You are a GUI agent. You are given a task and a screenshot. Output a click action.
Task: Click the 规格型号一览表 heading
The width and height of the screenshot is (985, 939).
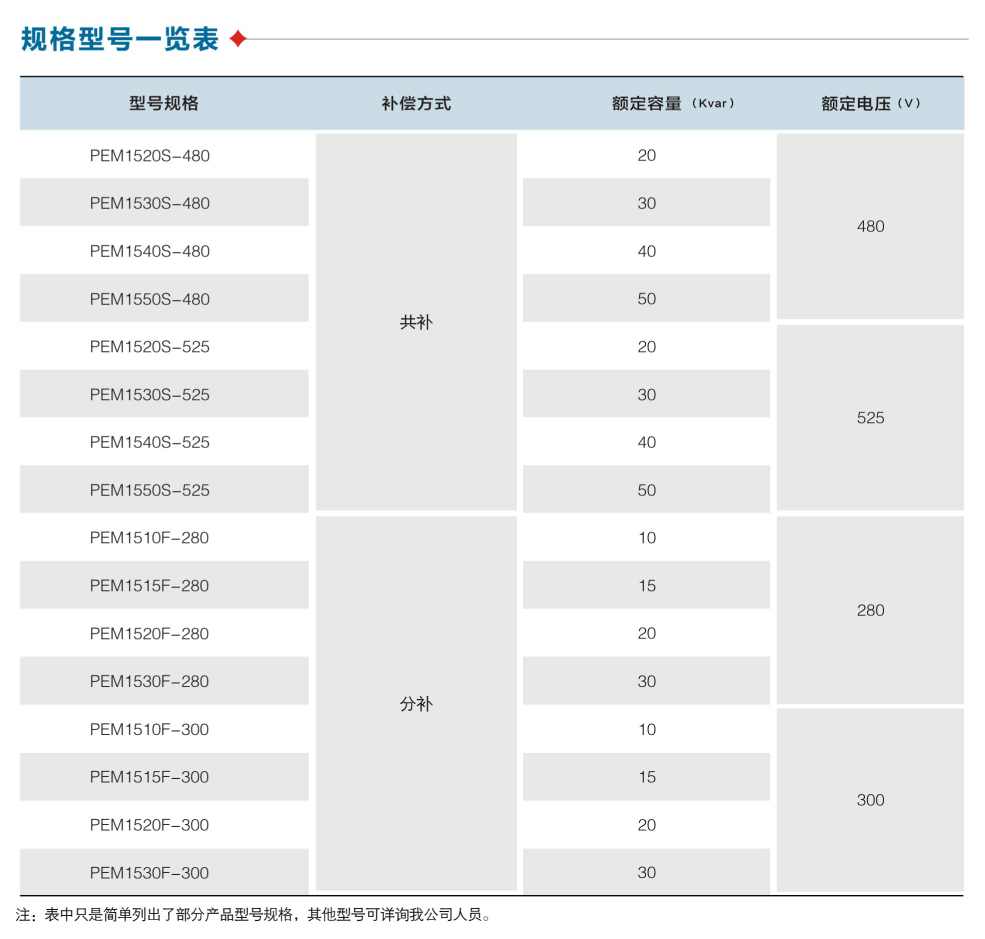(x=119, y=39)
